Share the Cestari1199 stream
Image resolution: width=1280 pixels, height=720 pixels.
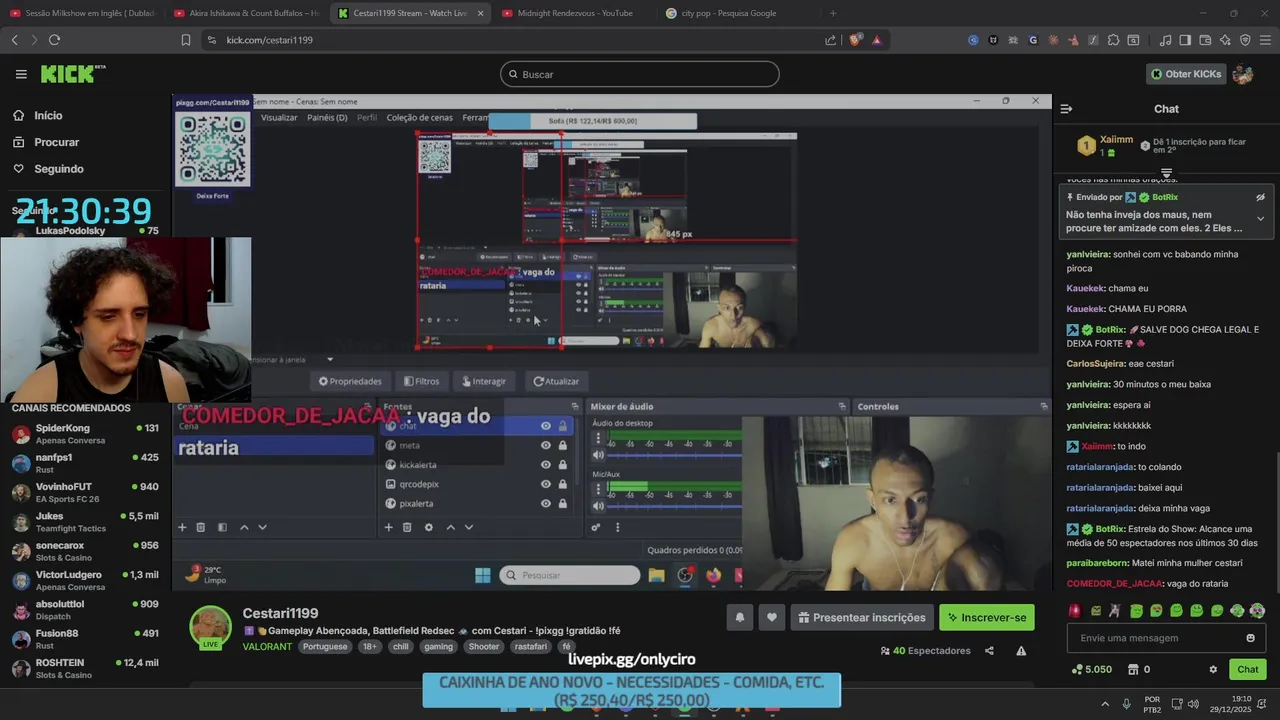click(x=989, y=651)
